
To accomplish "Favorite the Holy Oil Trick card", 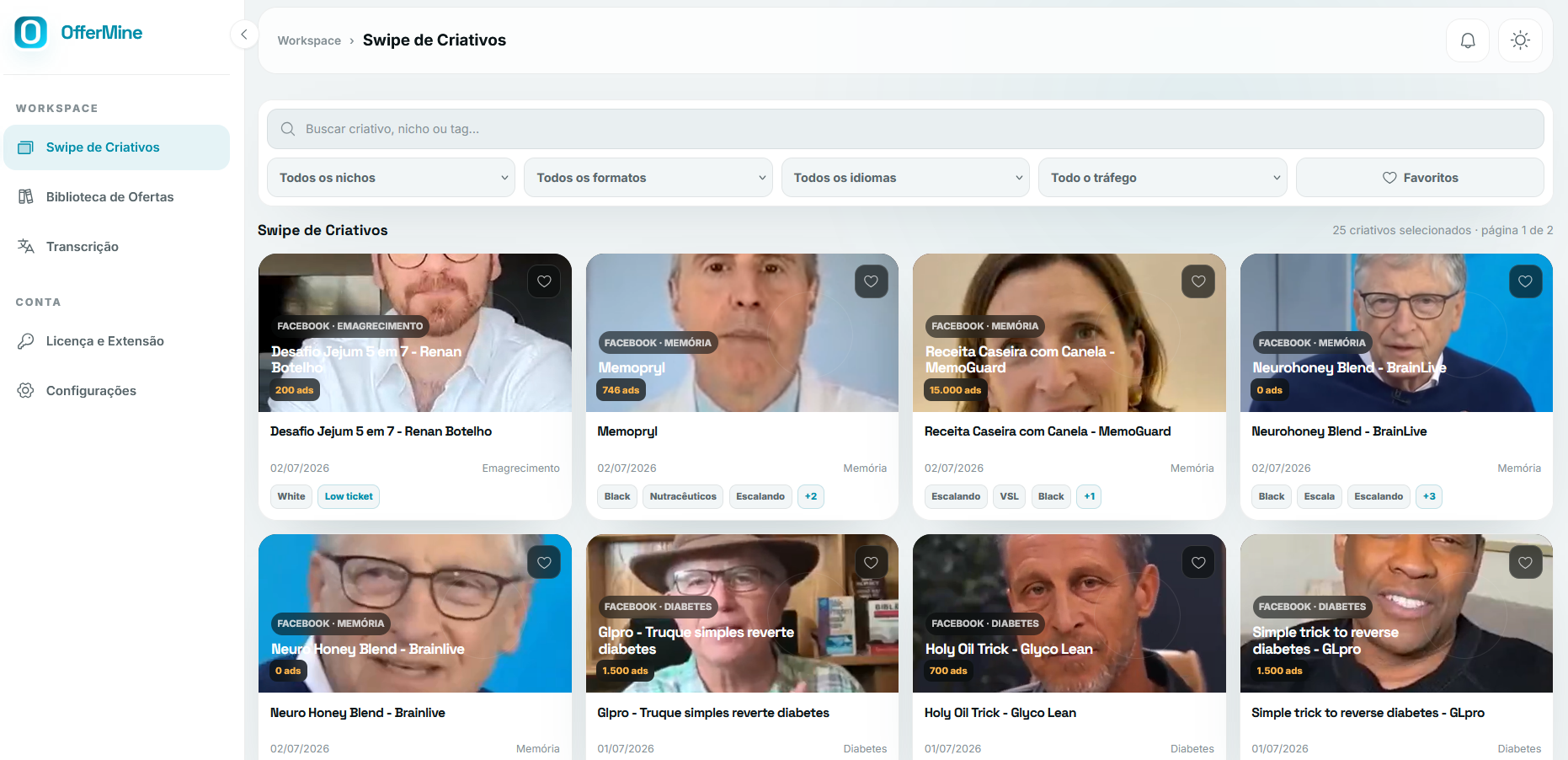I will [1198, 562].
